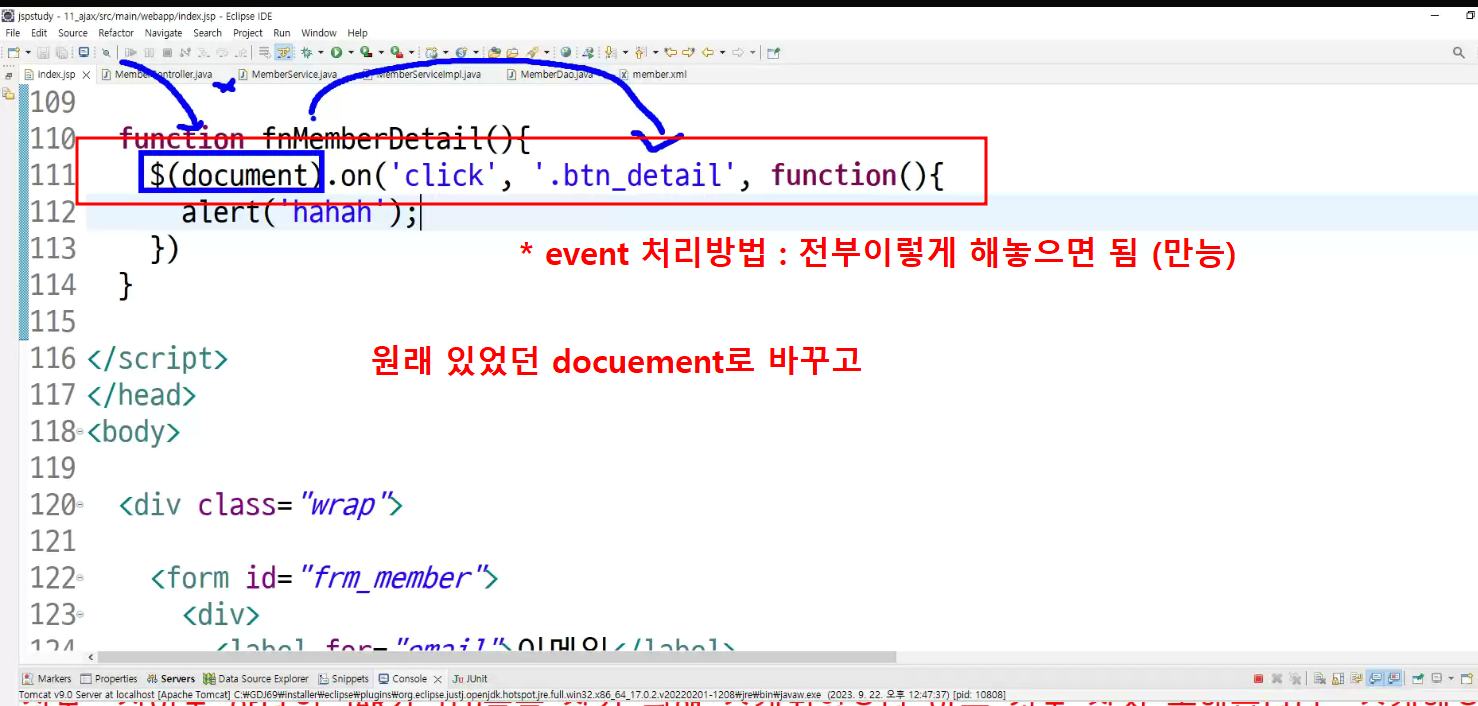
Task: Open Display Selected Console dropdown
Action: pyautogui.click(x=1451, y=679)
